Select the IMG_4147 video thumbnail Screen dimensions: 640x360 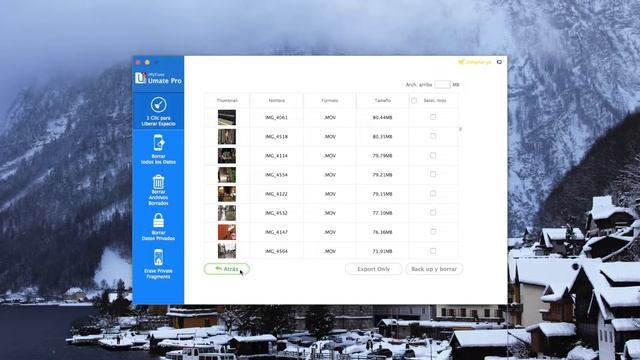tap(227, 232)
